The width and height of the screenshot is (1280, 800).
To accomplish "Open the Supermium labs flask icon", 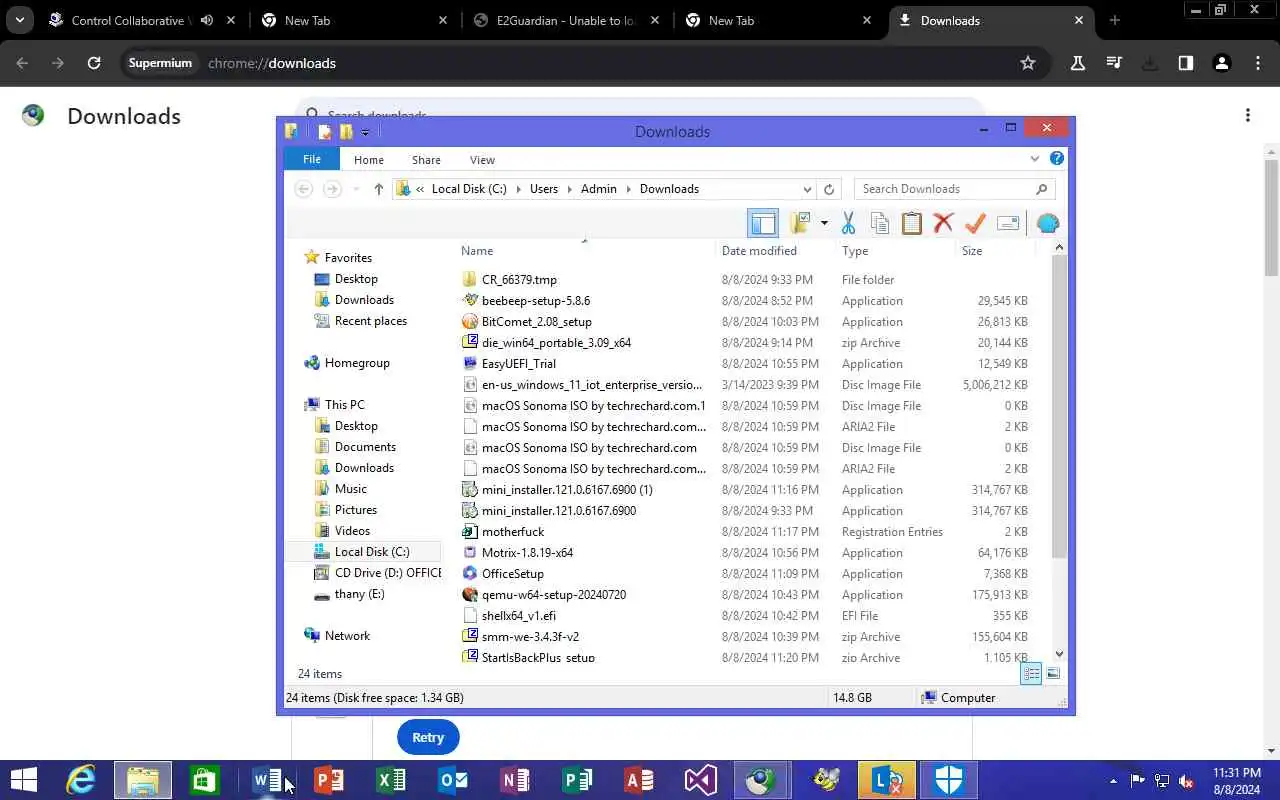I will 1078,63.
